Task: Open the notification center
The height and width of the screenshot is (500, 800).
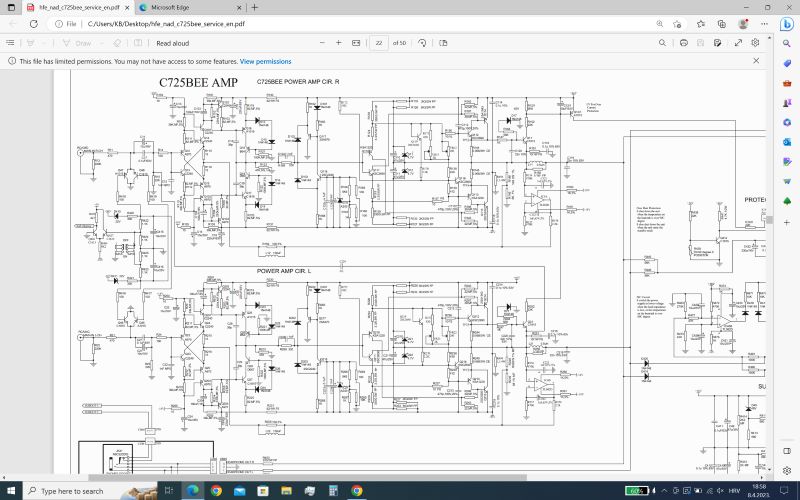Action: click(782, 491)
